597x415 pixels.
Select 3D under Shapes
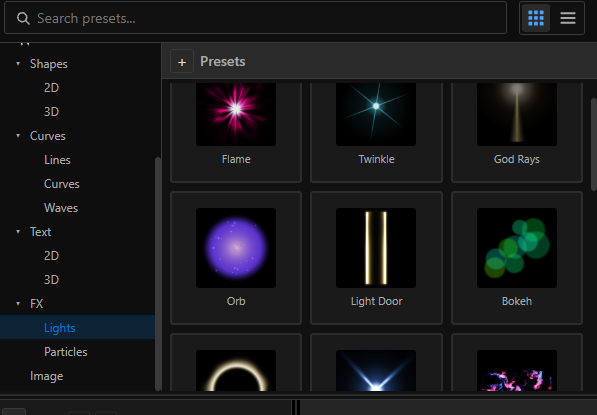(x=51, y=112)
